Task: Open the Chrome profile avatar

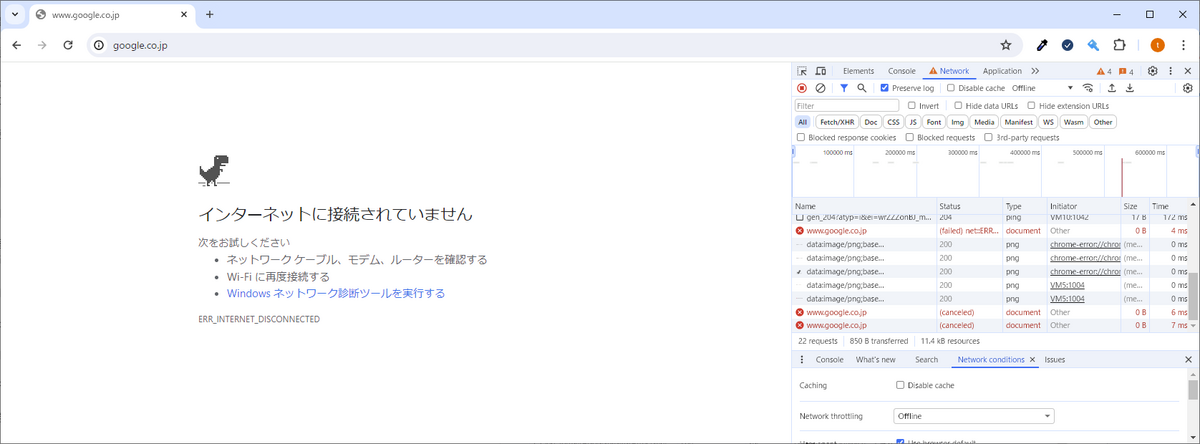Action: [x=1157, y=45]
